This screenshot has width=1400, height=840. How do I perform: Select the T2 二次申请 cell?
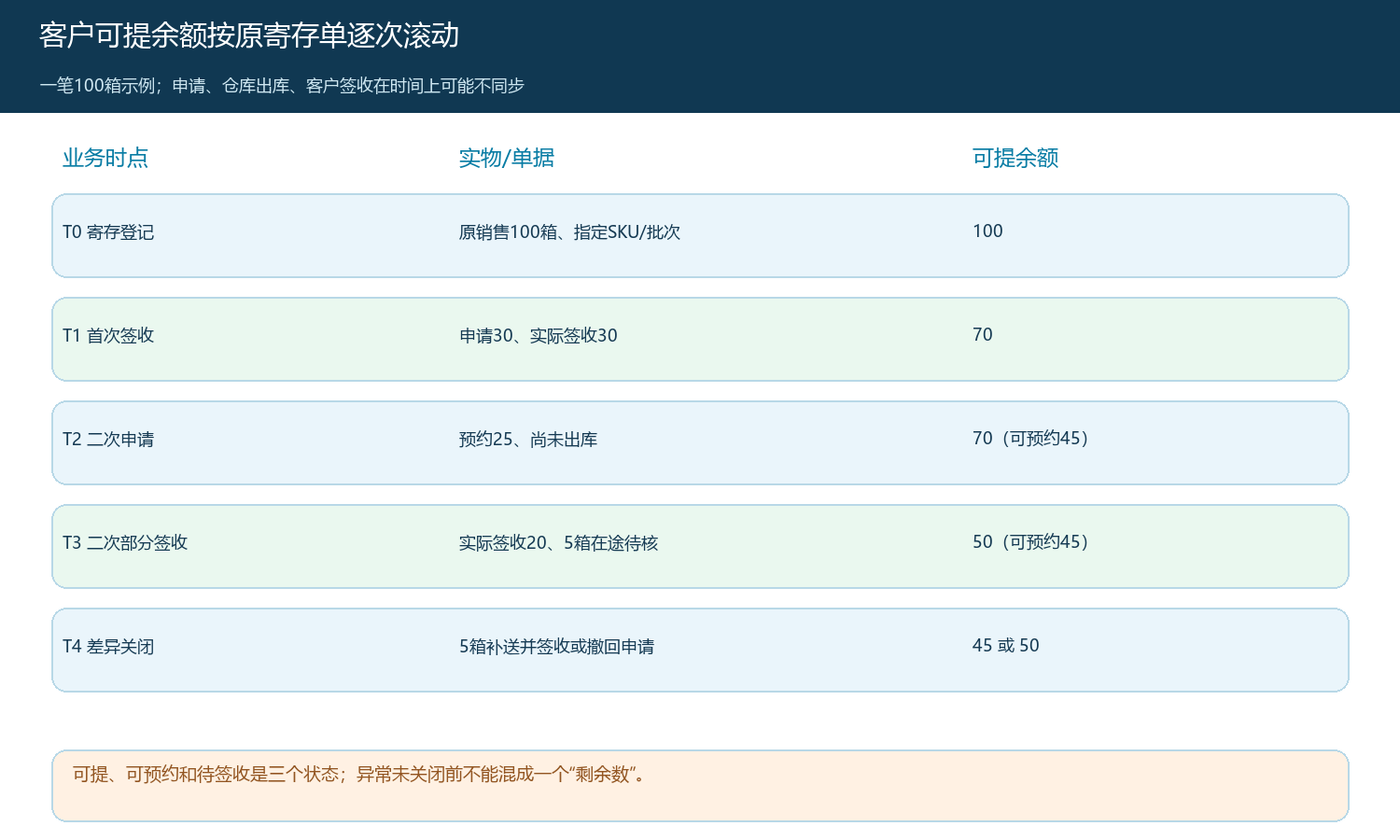coord(108,440)
